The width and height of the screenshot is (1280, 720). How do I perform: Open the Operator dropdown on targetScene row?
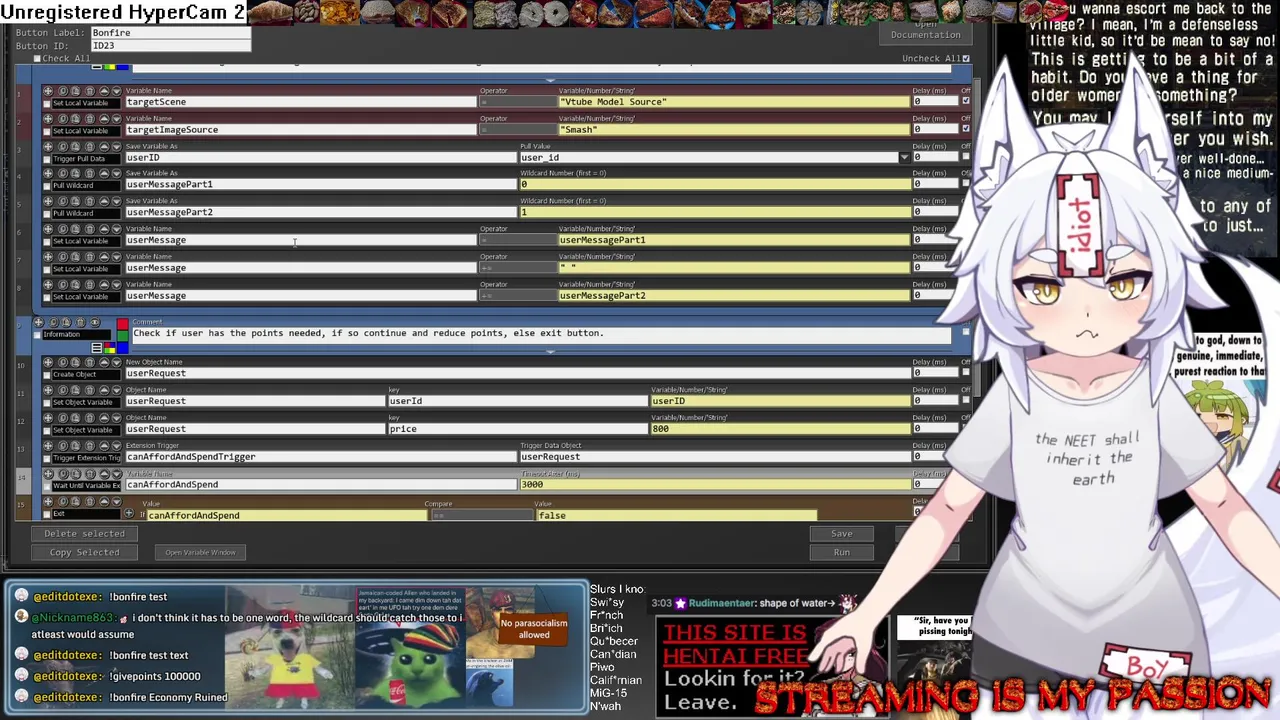(x=516, y=101)
